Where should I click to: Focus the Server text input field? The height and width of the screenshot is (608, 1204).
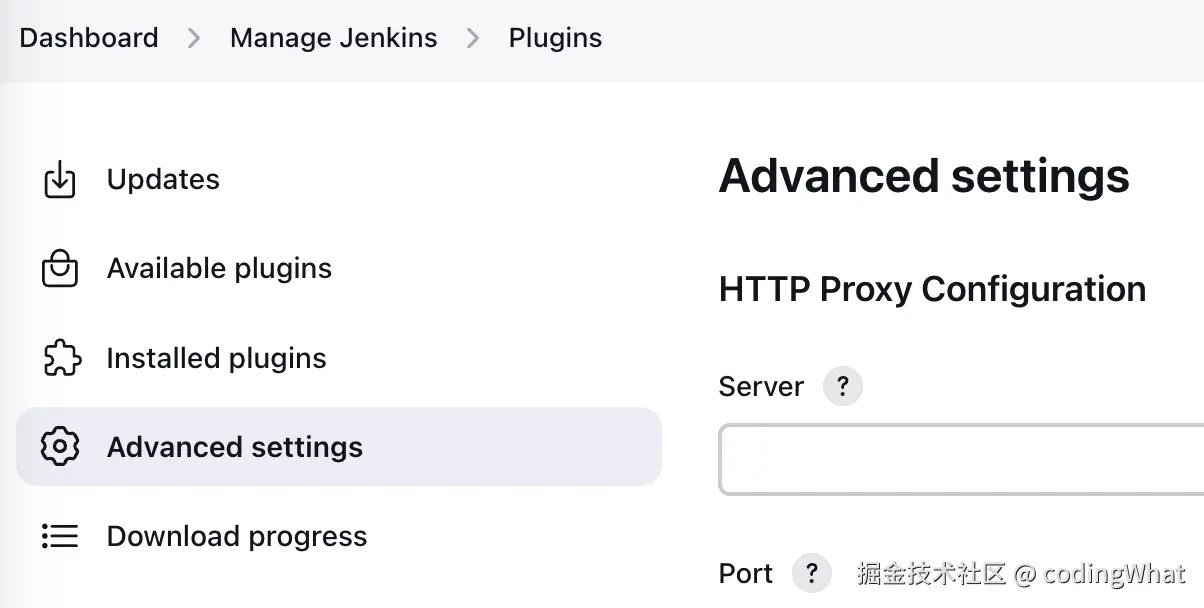pyautogui.click(x=960, y=460)
